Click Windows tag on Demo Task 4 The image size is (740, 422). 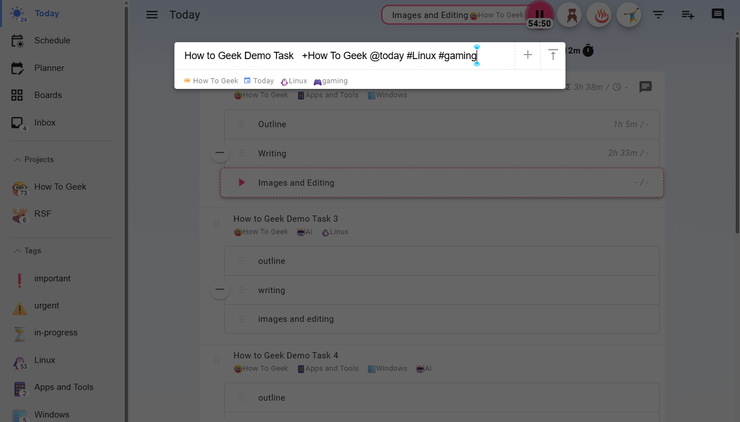coord(387,369)
